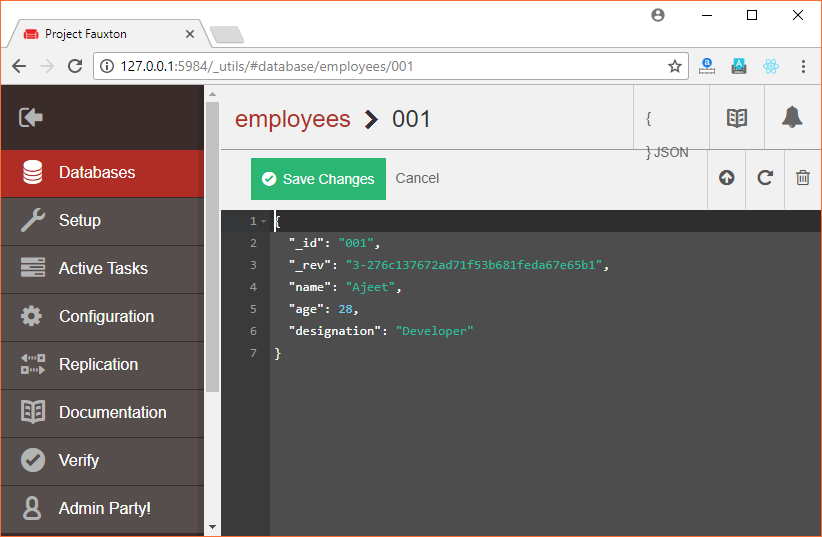This screenshot has width=822, height=537.
Task: Delete document with trash icon
Action: 803,178
